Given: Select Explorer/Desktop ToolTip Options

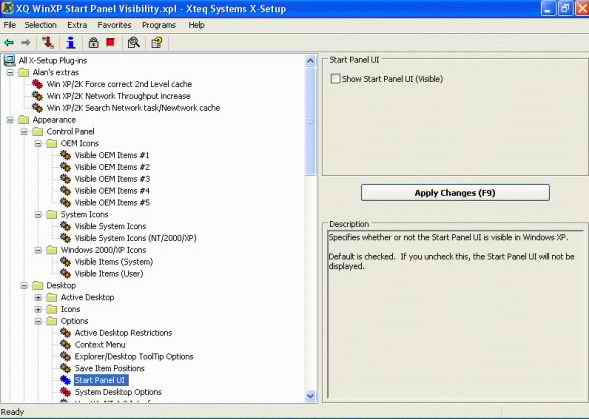Looking at the screenshot, I should click(x=134, y=356).
